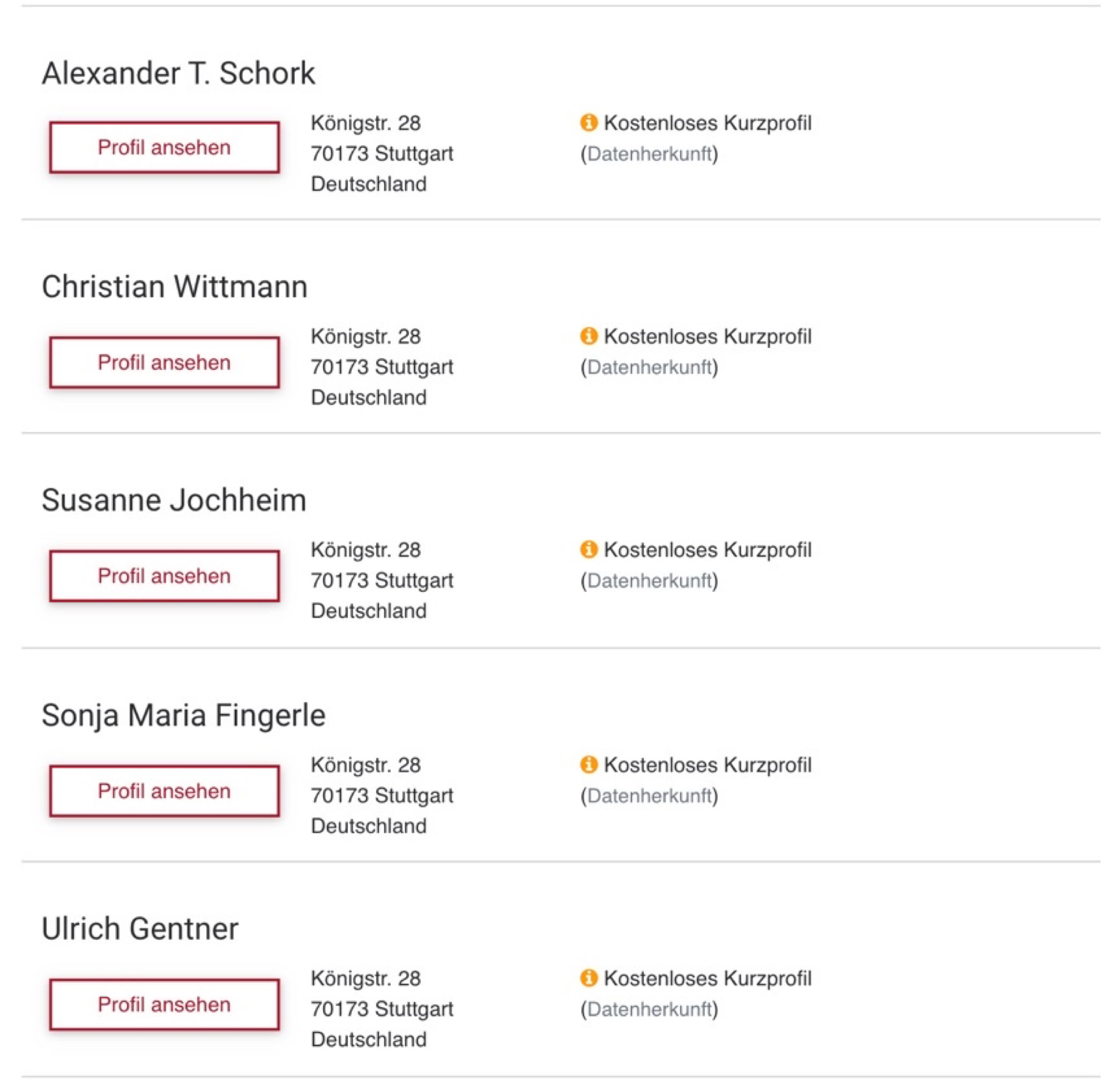Select the Christian Wittmann name heading

[x=174, y=286]
